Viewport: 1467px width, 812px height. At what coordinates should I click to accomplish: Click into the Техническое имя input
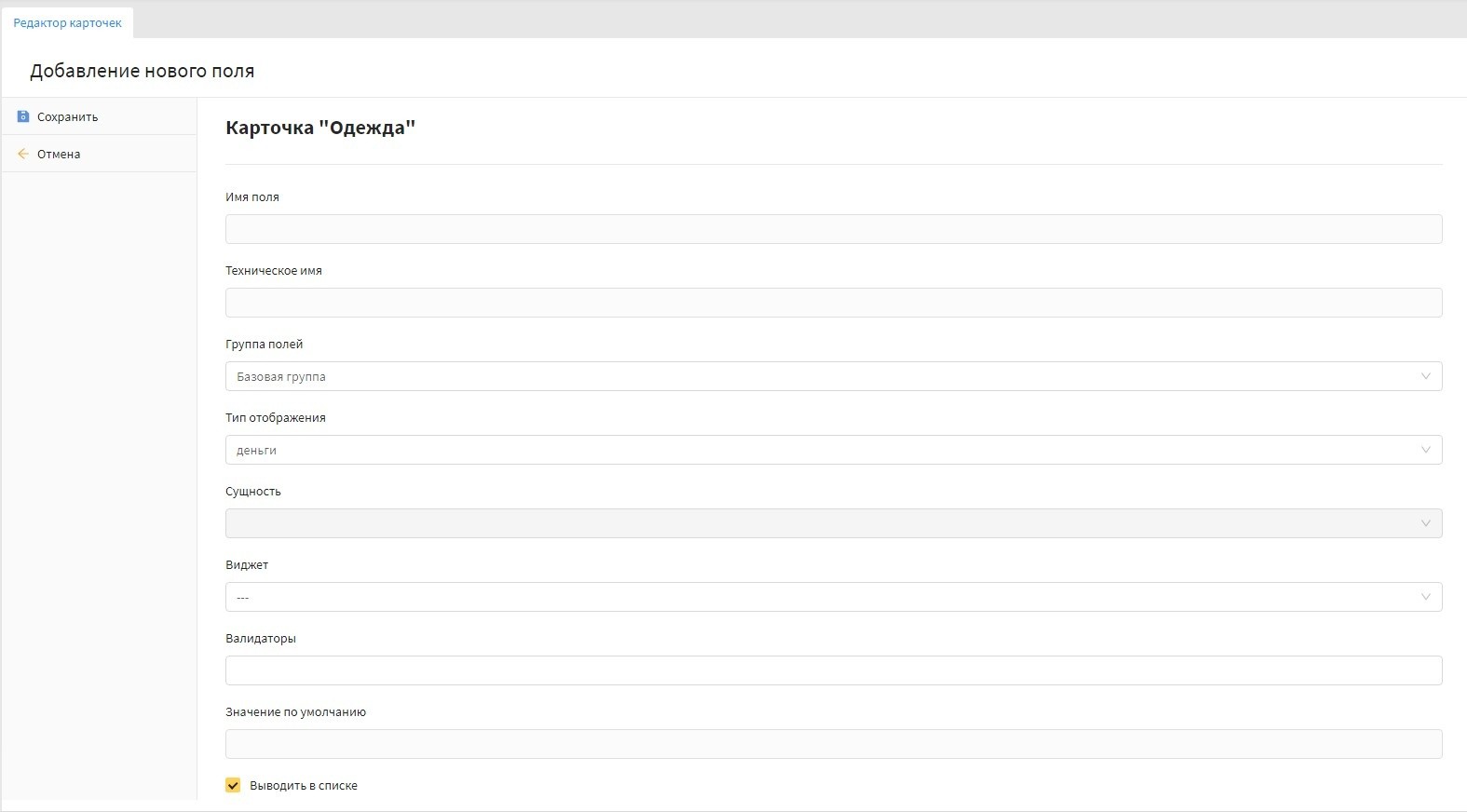click(833, 303)
